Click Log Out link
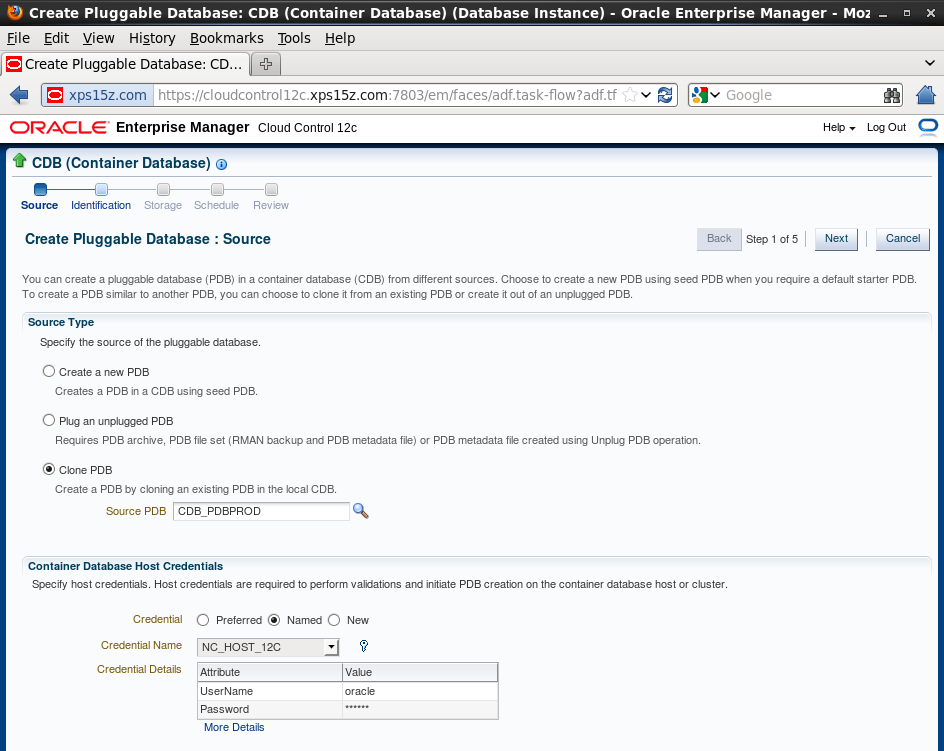Viewport: 944px width, 751px height. pyautogui.click(x=886, y=127)
